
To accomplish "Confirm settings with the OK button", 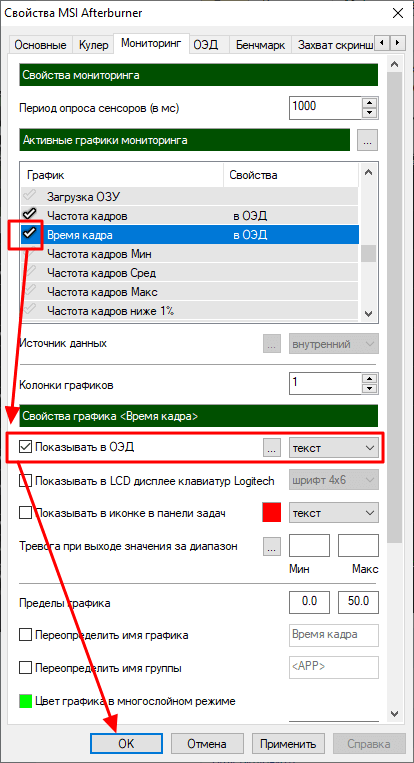I will [126, 744].
